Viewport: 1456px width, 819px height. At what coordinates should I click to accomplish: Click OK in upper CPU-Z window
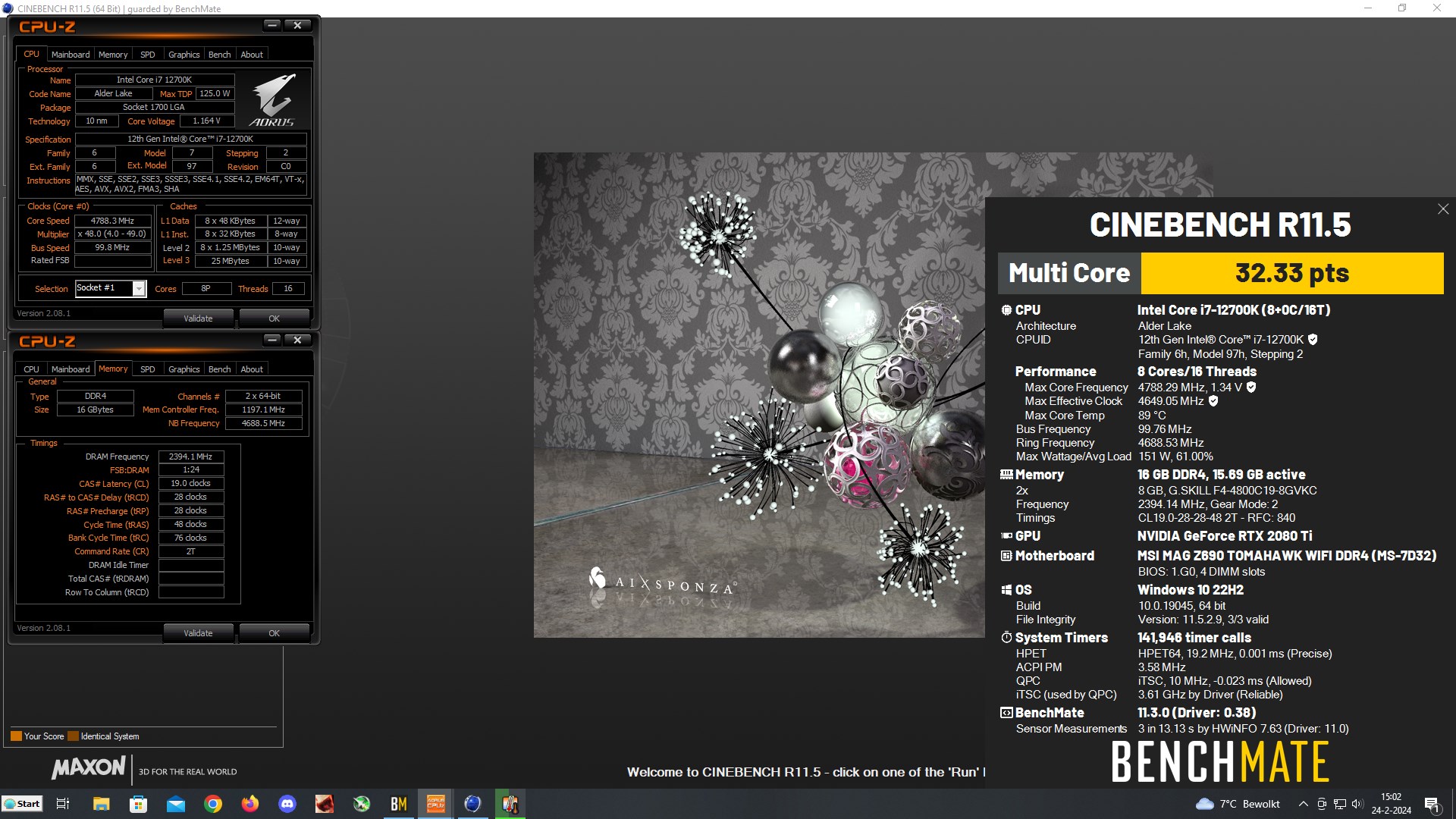[x=275, y=318]
